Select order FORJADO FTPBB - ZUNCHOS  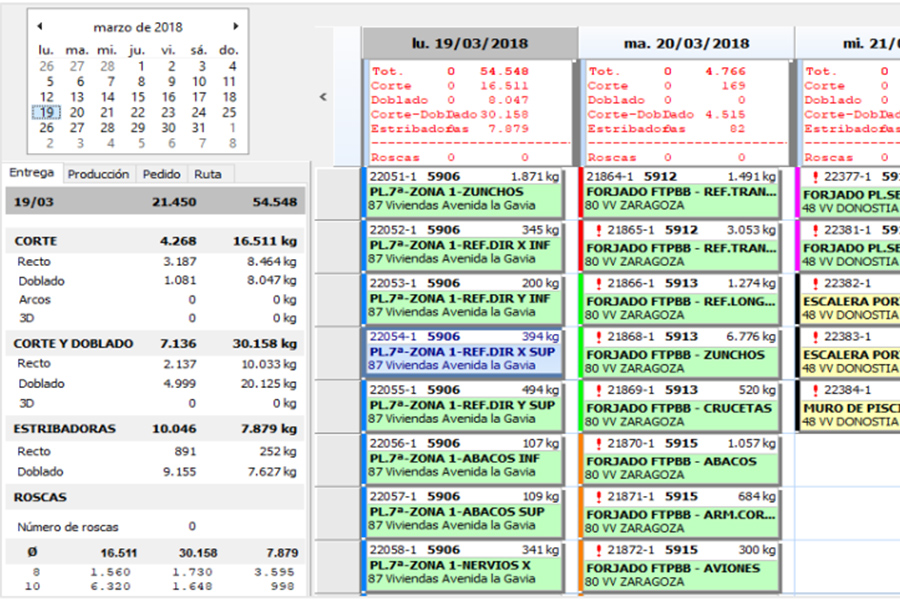coord(681,352)
